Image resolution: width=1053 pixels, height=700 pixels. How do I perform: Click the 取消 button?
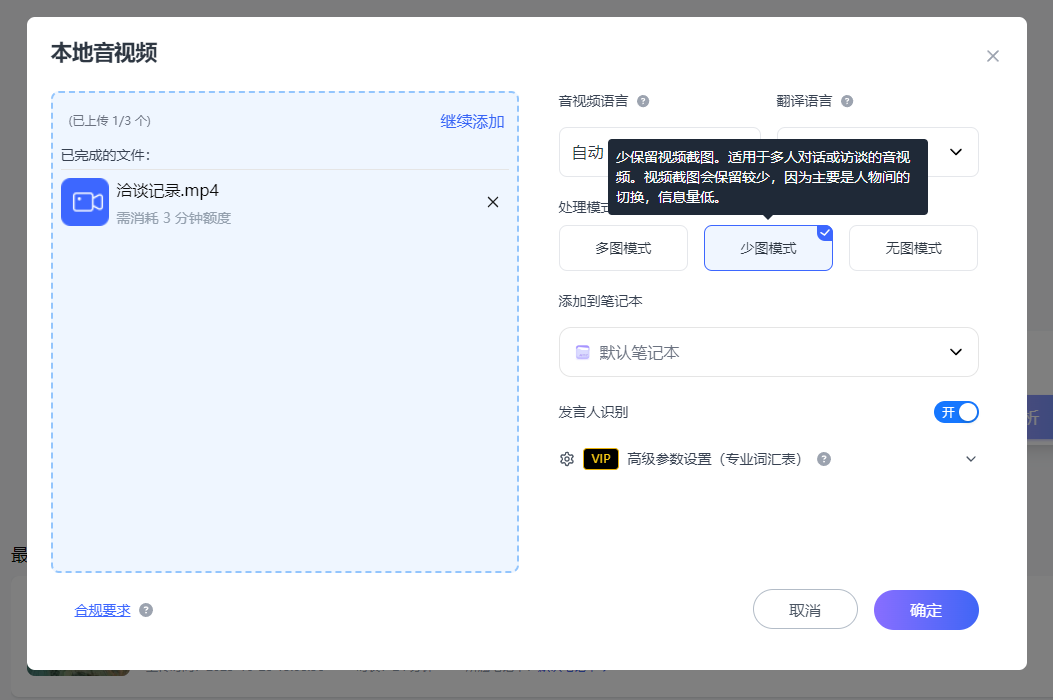click(x=805, y=610)
